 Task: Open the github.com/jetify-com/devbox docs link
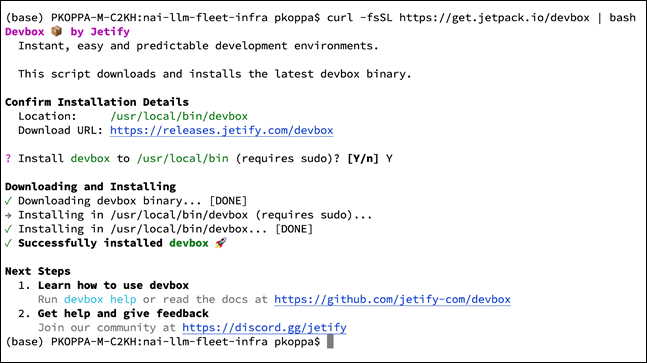[x=392, y=299]
